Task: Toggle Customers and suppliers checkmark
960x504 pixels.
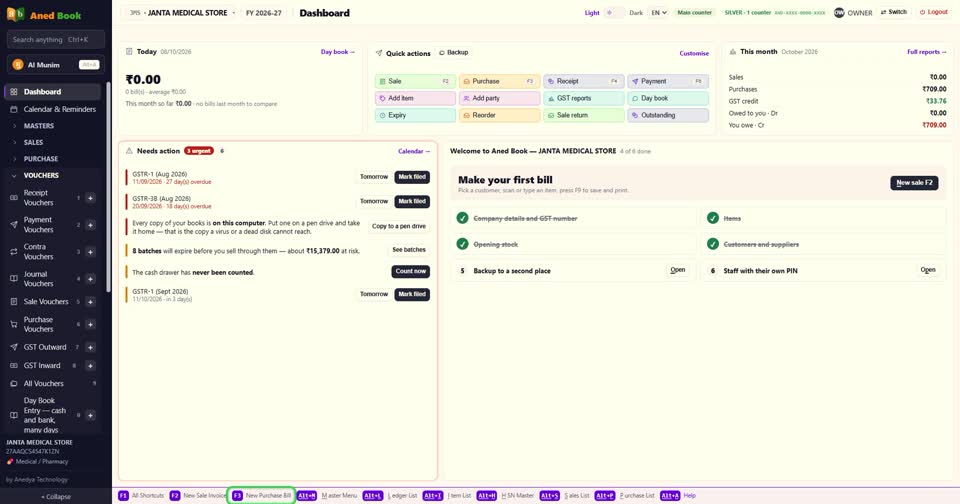Action: tap(713, 244)
